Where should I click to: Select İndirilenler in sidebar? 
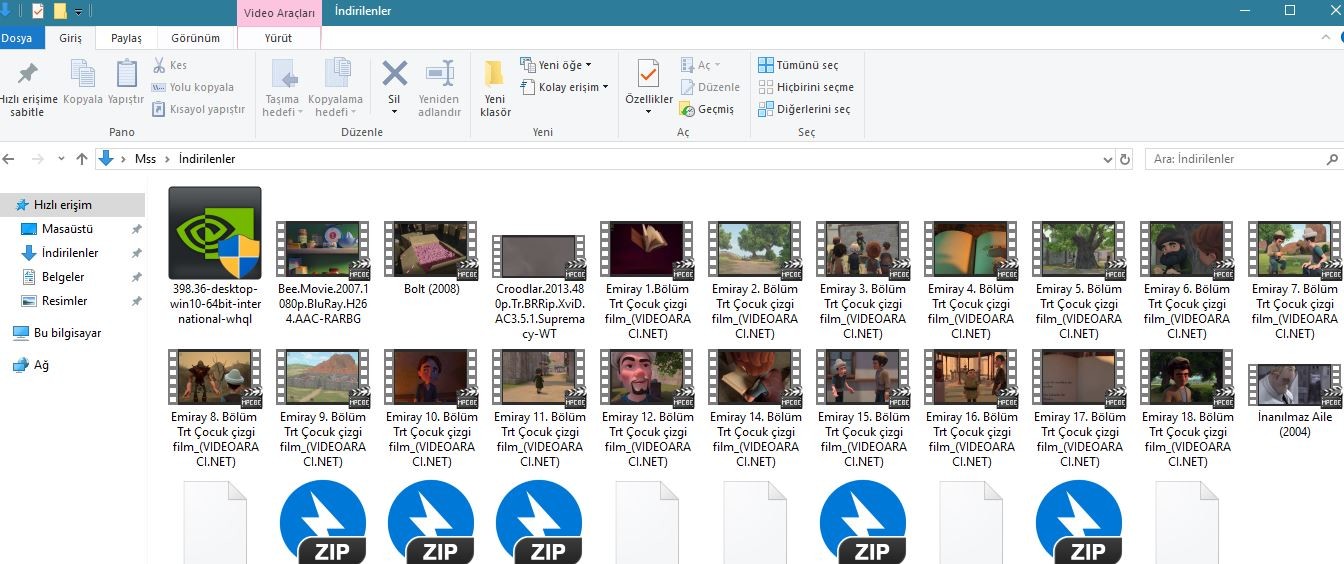(x=72, y=253)
